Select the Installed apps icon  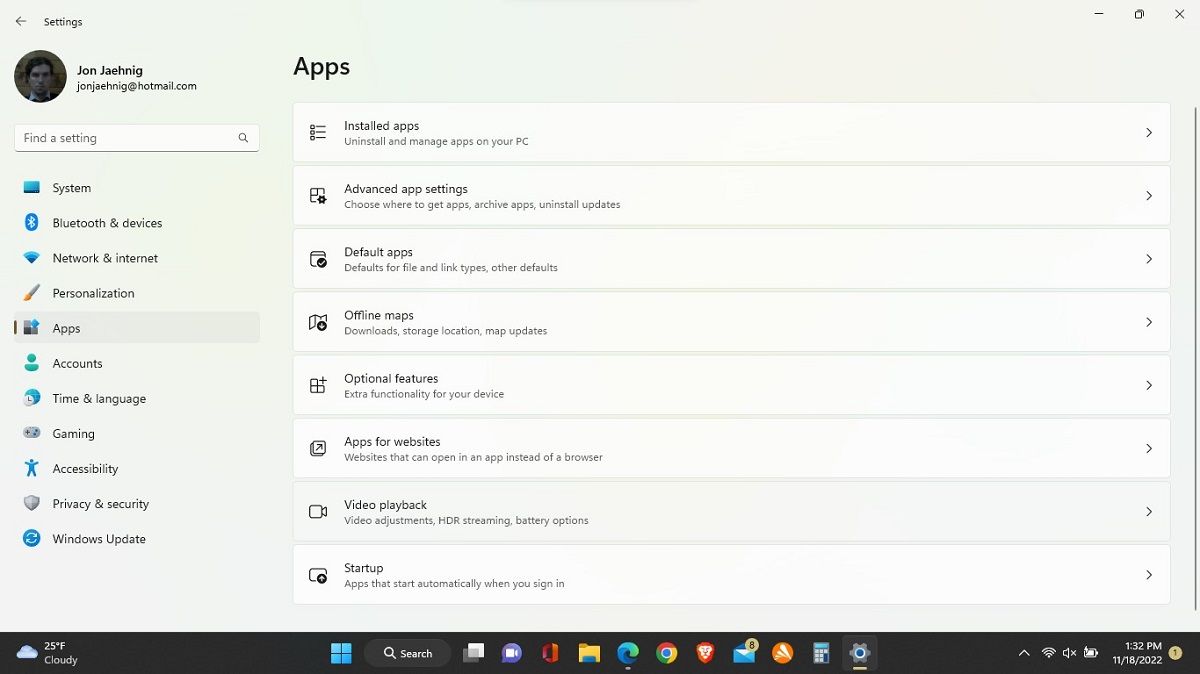pos(317,132)
